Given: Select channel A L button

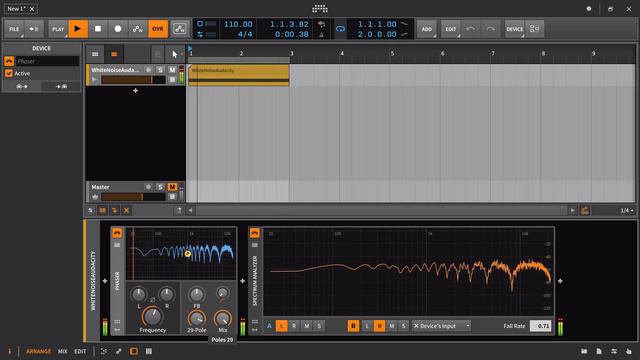Looking at the screenshot, I should click(282, 326).
